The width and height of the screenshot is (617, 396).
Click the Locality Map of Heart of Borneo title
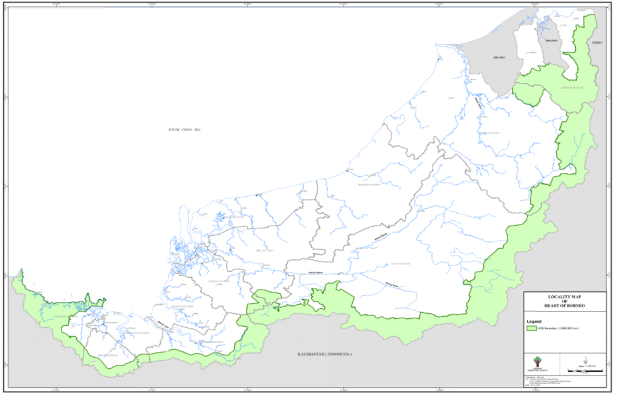pos(564,301)
